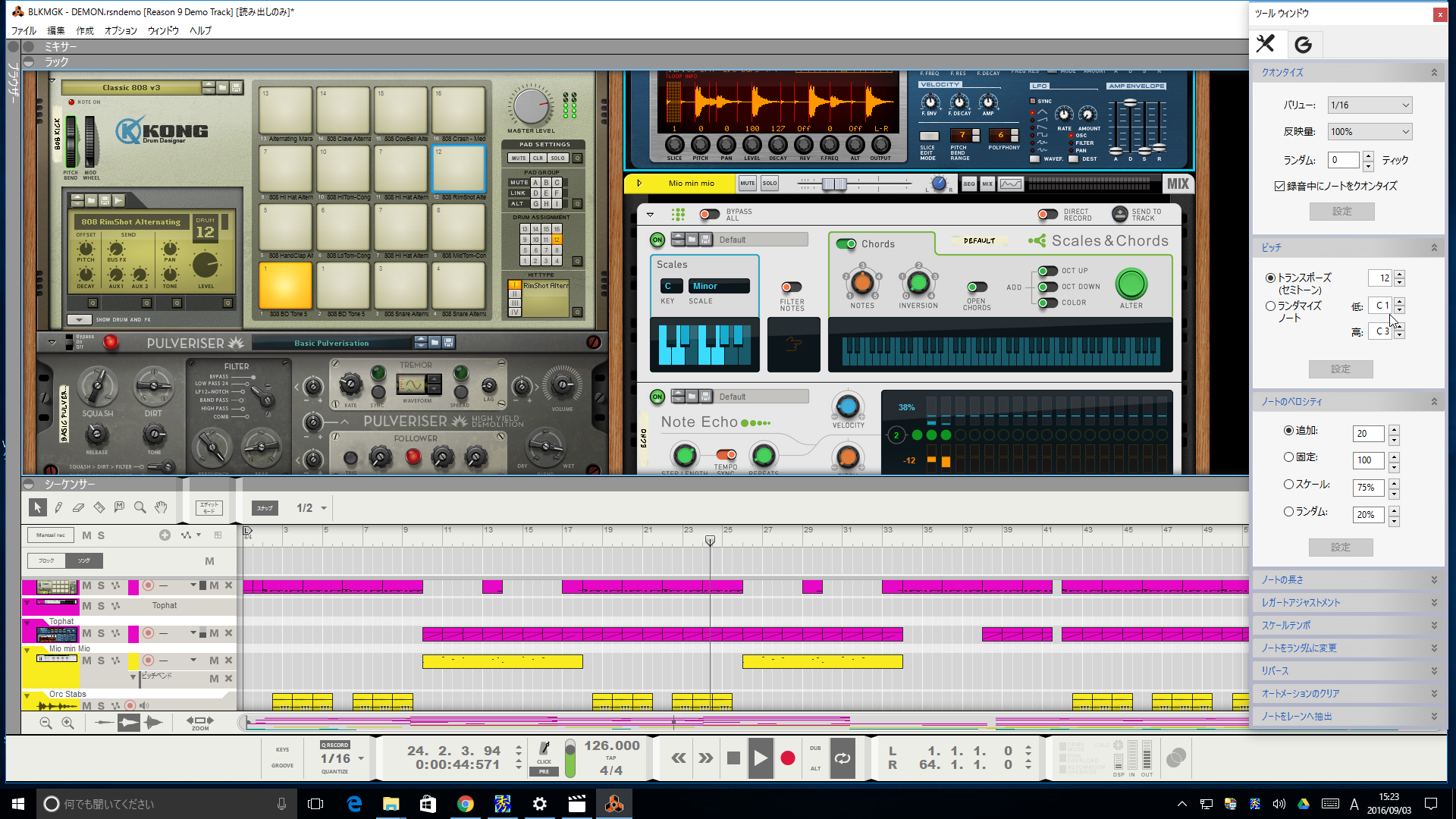The height and width of the screenshot is (819, 1456).
Task: Open the sequencer tools wrench tab
Action: pos(1266,44)
